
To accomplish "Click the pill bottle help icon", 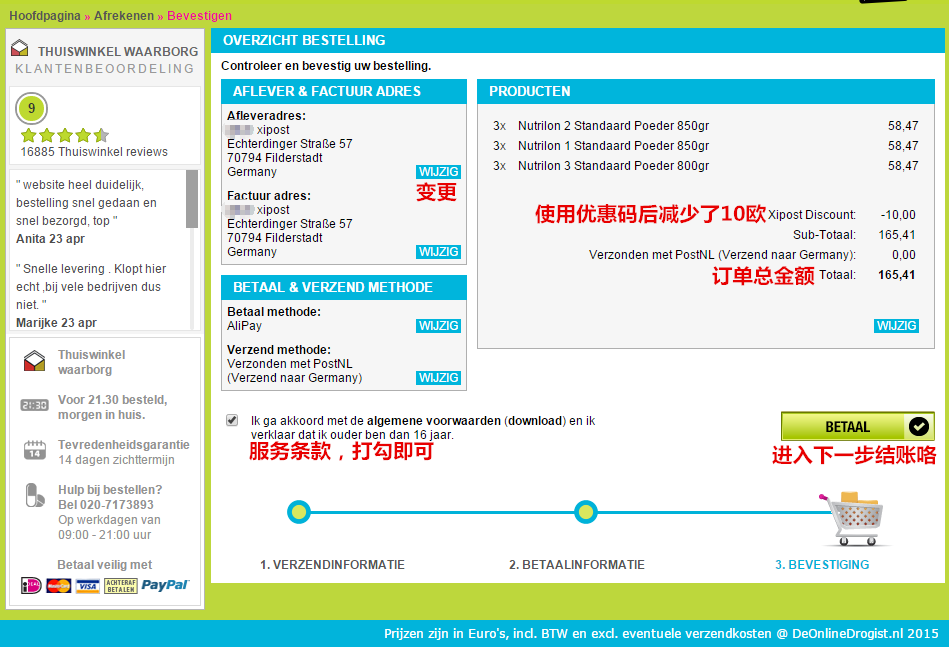I will click(35, 495).
